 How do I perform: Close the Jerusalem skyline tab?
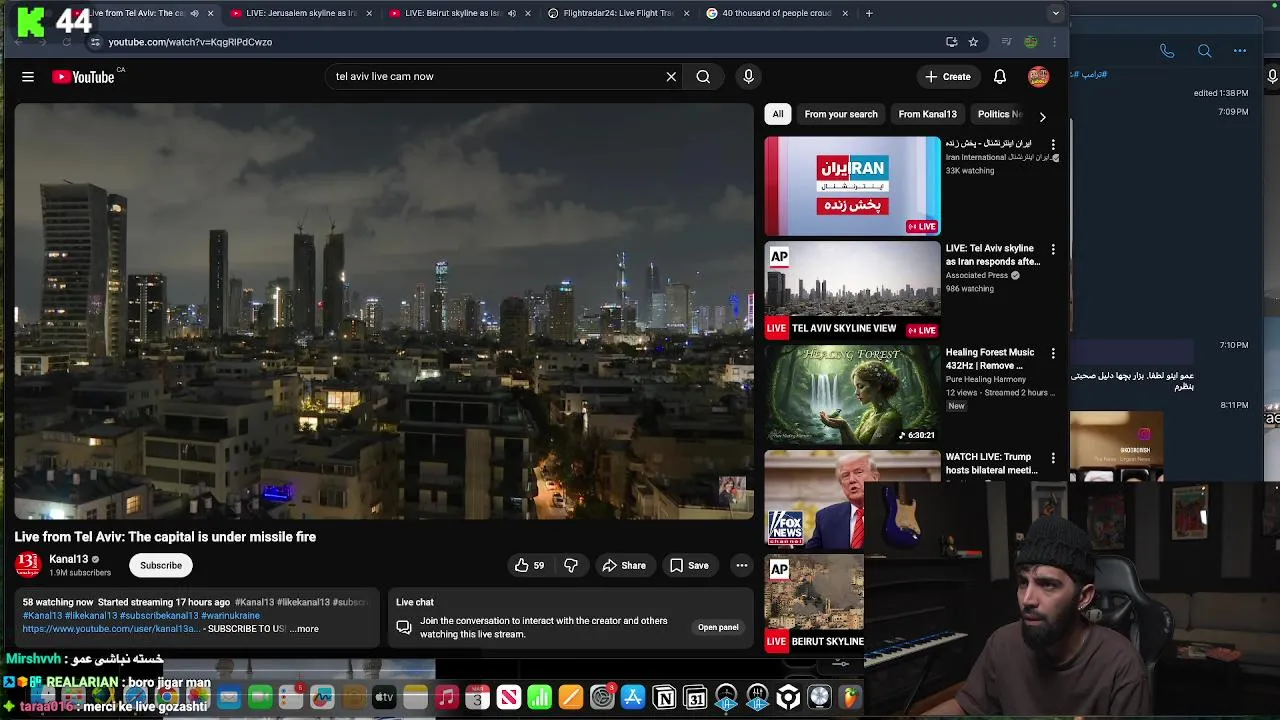[369, 13]
